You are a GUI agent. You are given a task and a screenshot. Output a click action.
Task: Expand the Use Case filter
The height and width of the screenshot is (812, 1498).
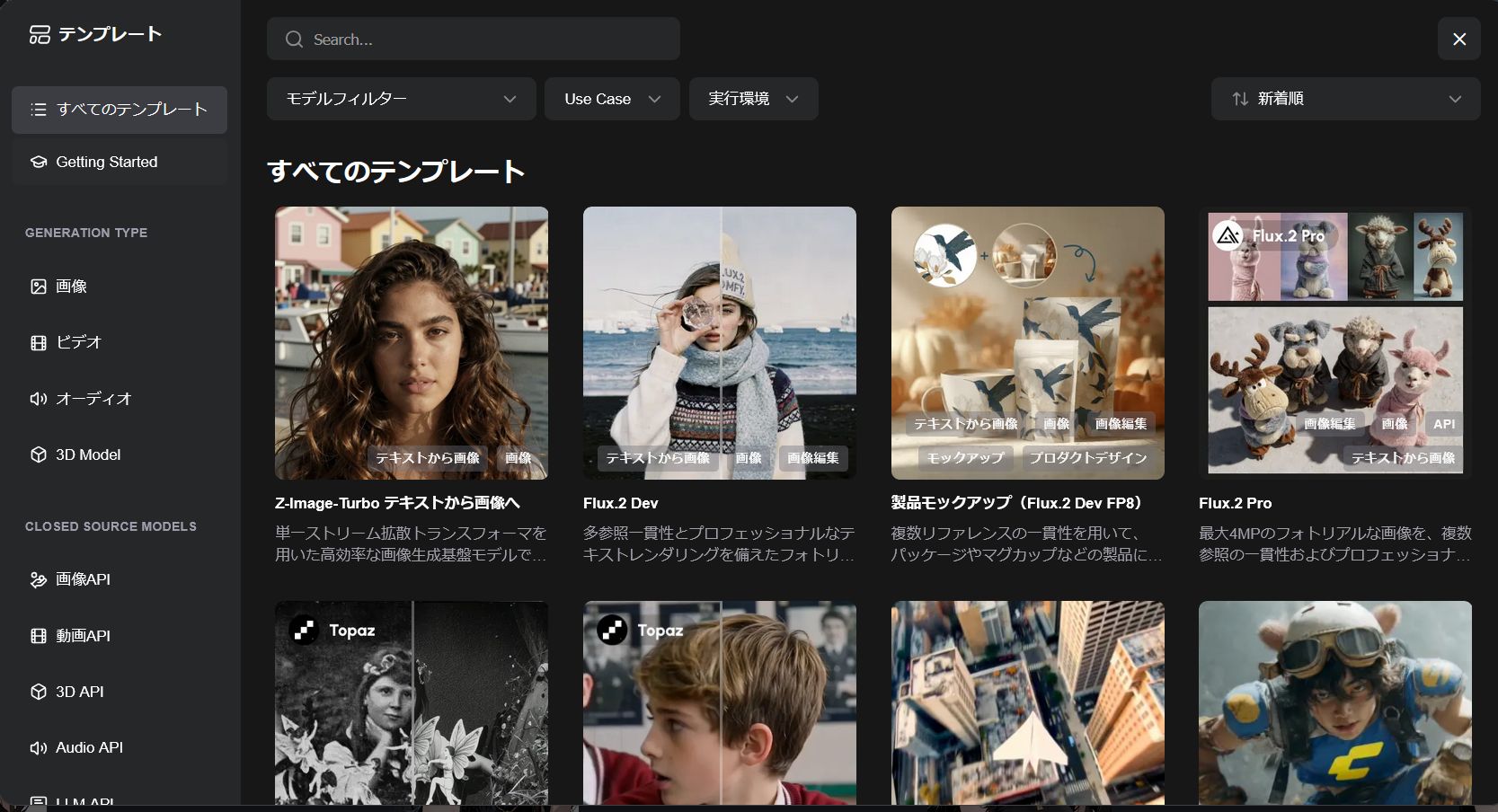pos(612,99)
